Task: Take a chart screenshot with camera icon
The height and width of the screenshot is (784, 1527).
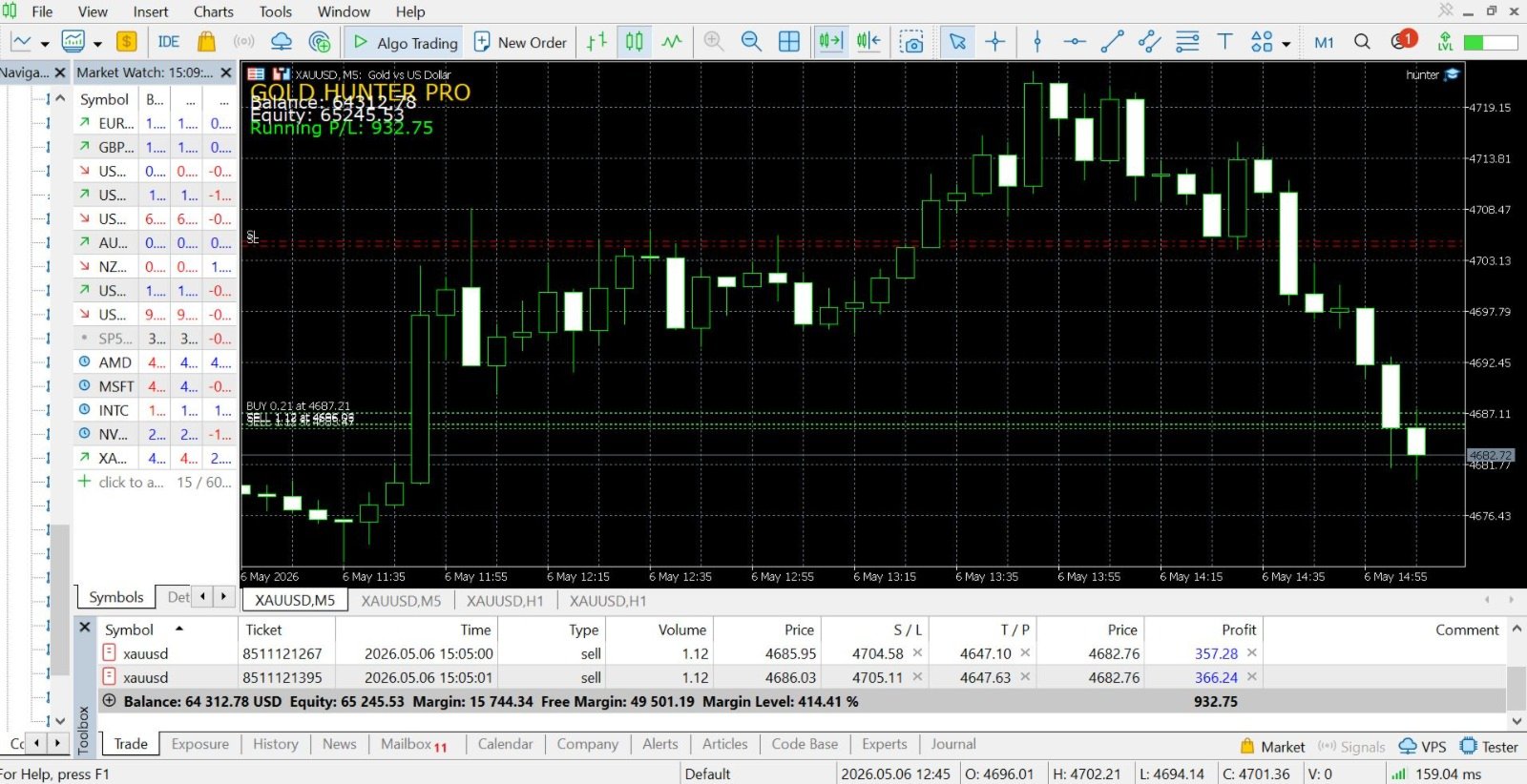Action: pos(911,42)
